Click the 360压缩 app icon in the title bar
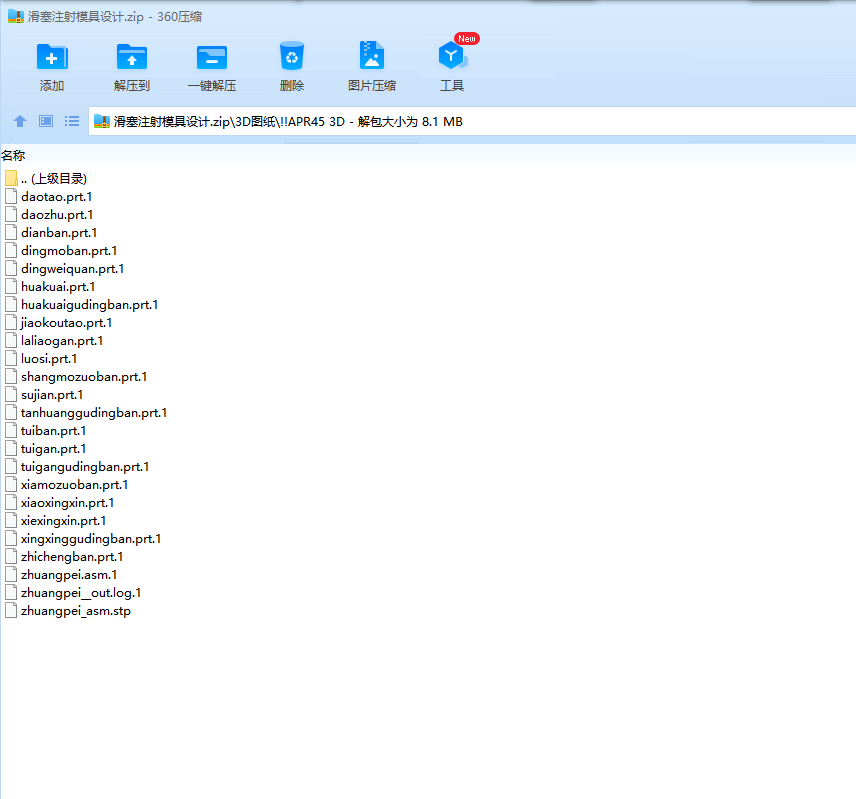 (16, 16)
